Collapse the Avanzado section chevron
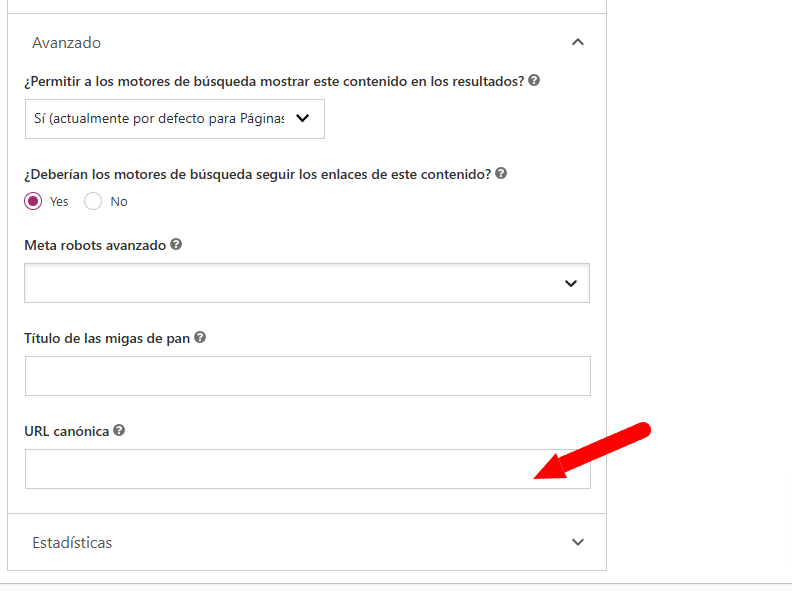The width and height of the screenshot is (792, 591). pyautogui.click(x=578, y=42)
